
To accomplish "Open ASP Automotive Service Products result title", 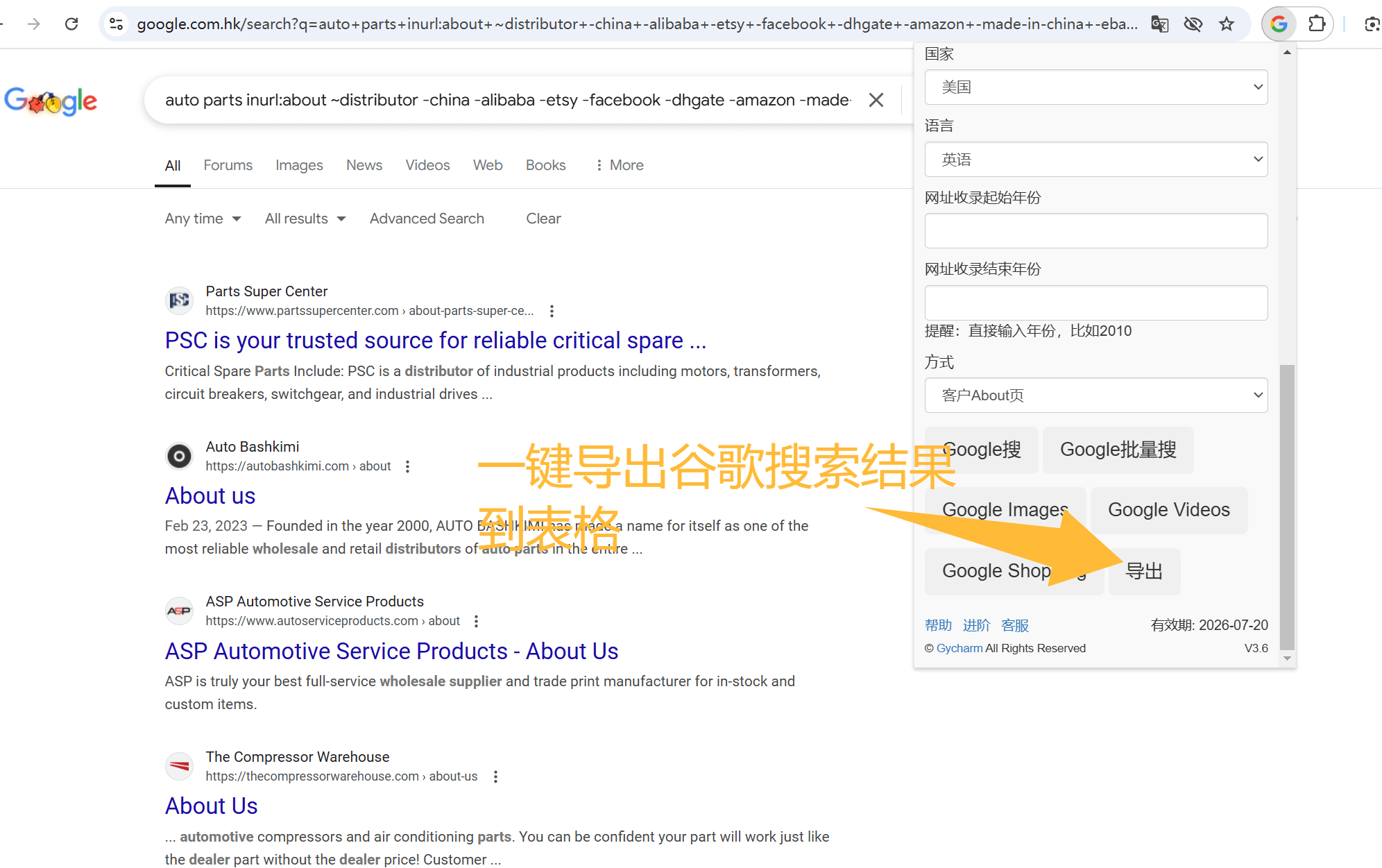I will point(391,652).
